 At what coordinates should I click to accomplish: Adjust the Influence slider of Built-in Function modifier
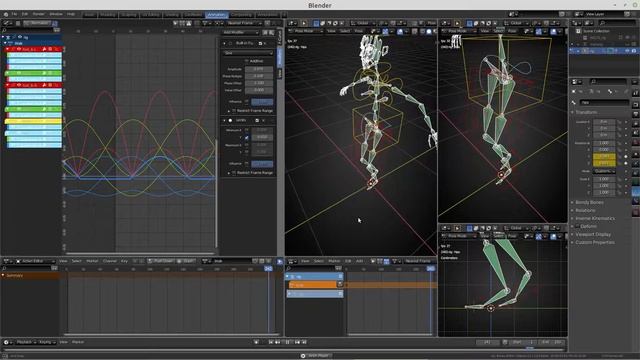(x=262, y=102)
